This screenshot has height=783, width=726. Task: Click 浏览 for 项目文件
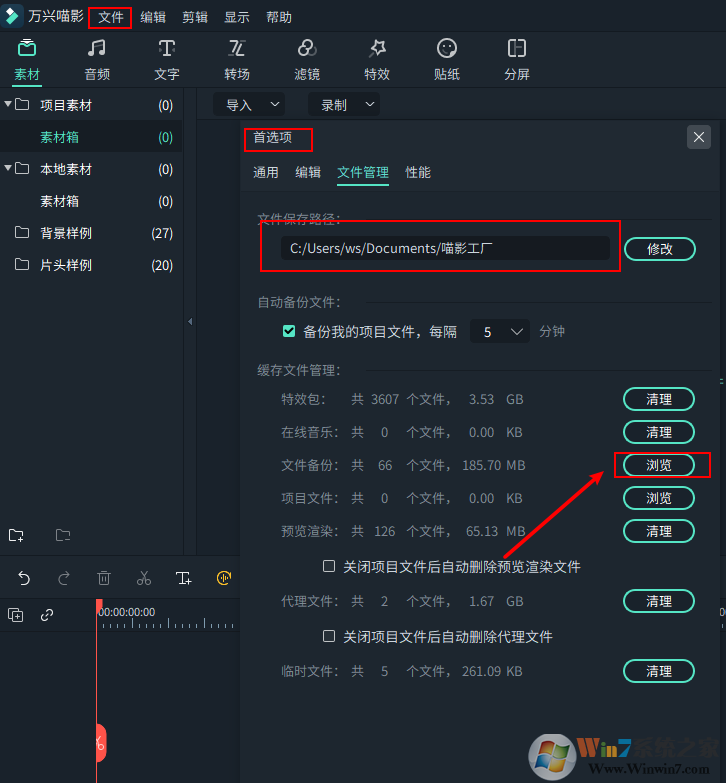tap(659, 498)
